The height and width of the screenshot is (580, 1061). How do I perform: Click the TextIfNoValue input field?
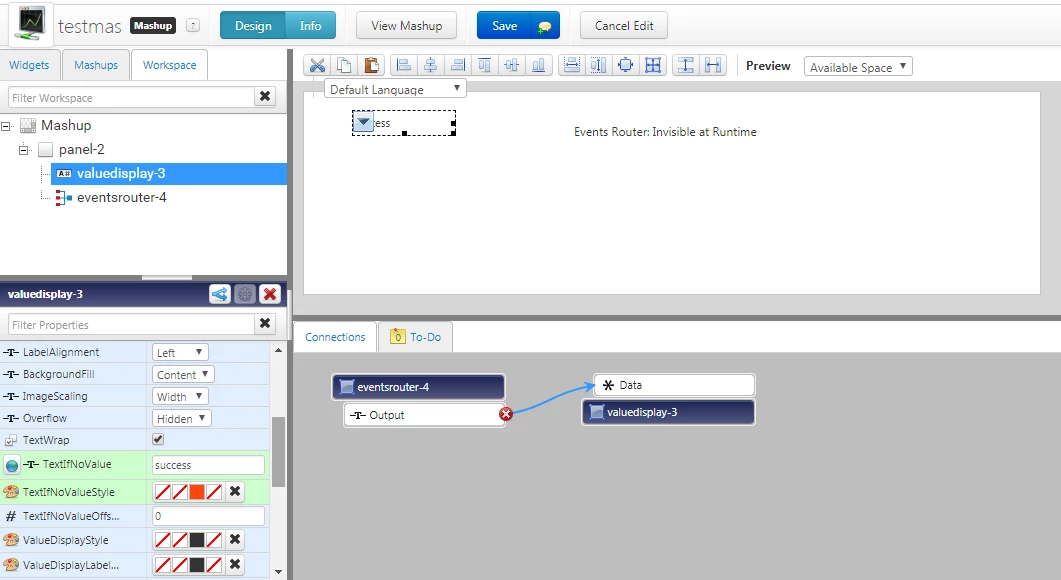(208, 465)
